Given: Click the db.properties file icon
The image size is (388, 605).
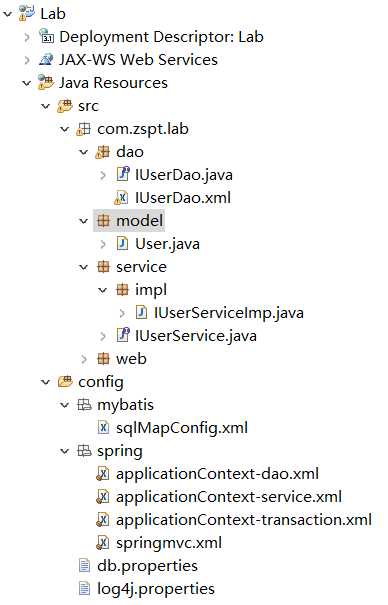Looking at the screenshot, I should [84, 566].
